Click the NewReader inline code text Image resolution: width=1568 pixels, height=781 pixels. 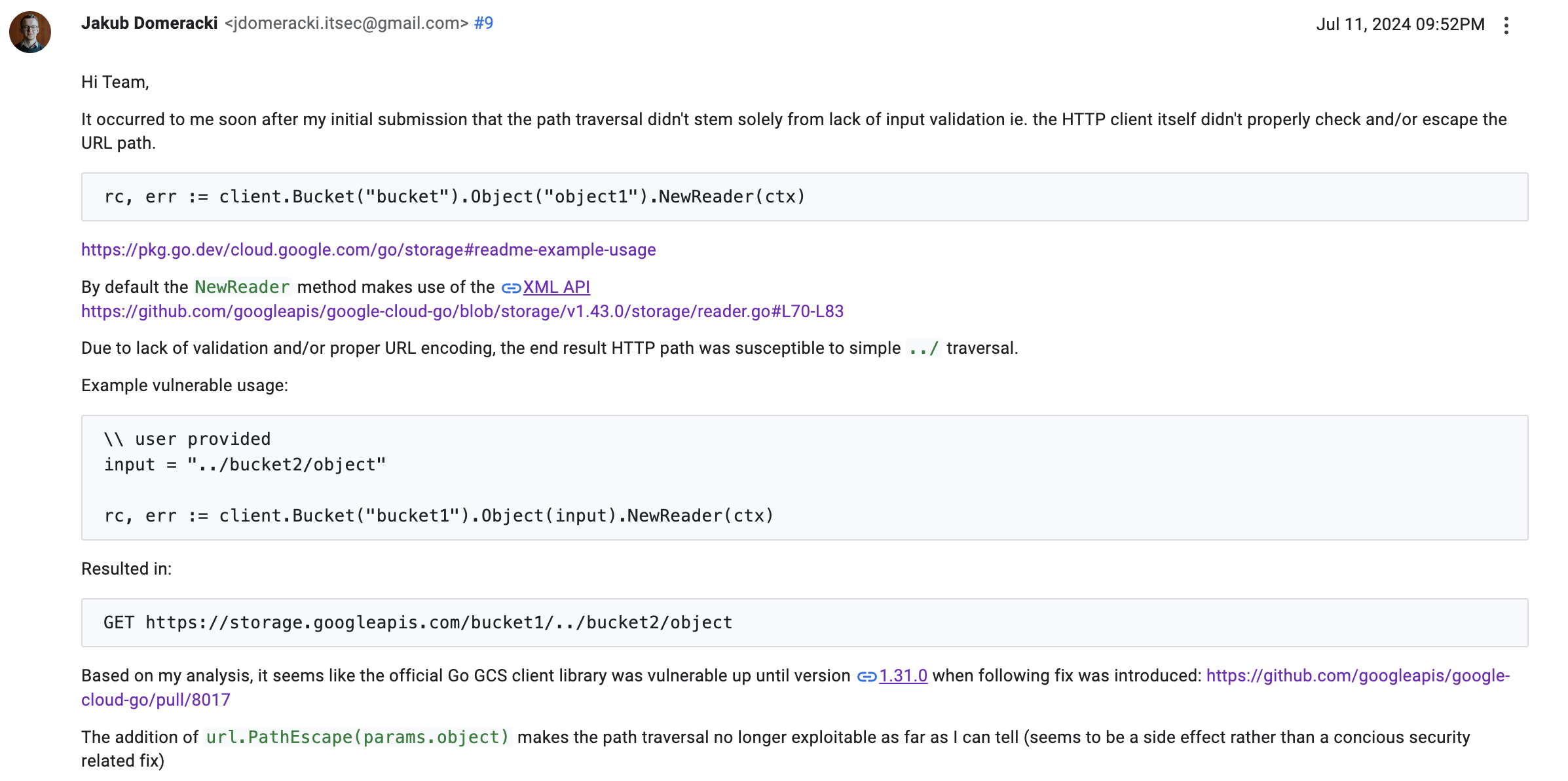click(x=242, y=287)
